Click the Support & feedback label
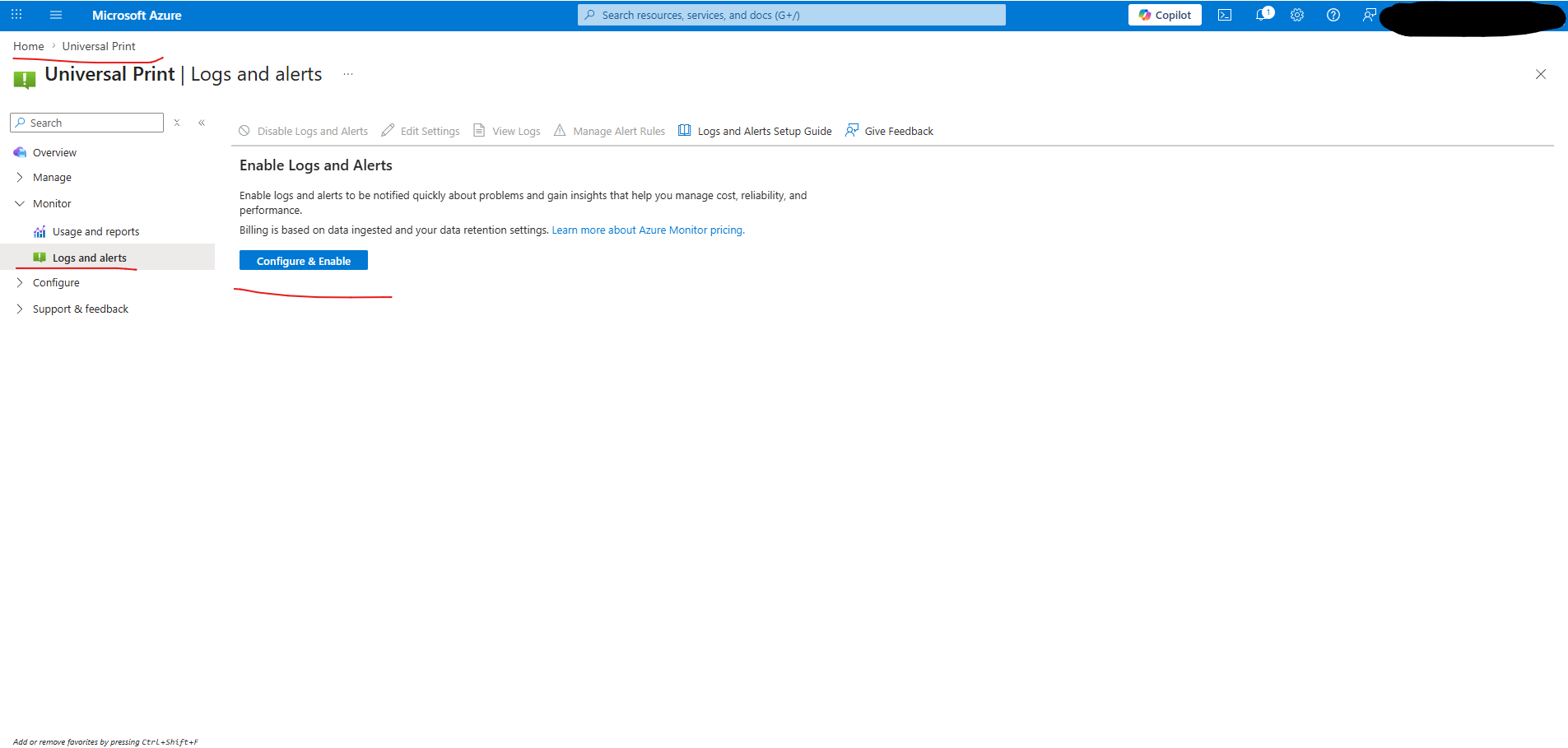 (81, 309)
